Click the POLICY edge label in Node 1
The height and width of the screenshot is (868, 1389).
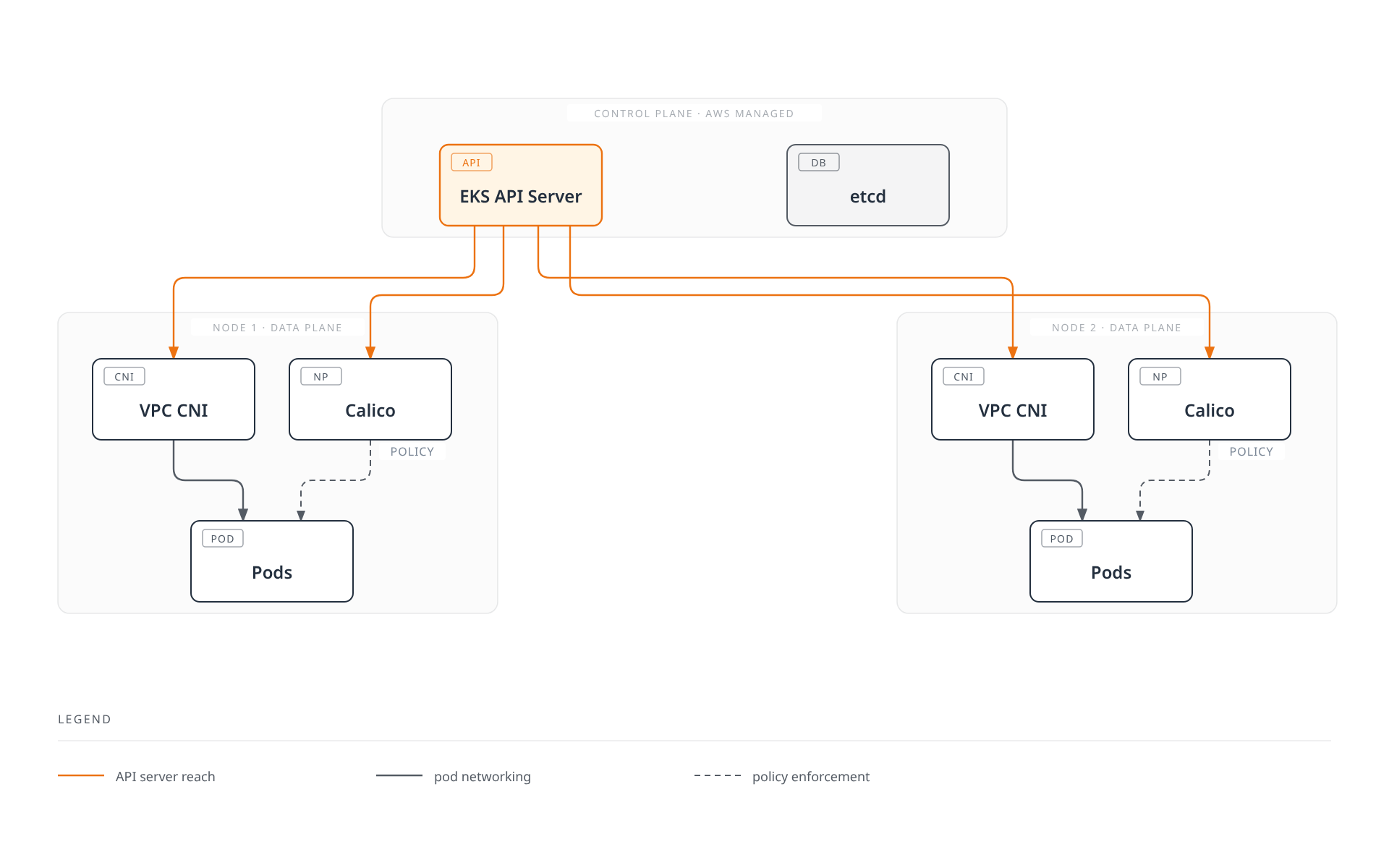tap(412, 451)
